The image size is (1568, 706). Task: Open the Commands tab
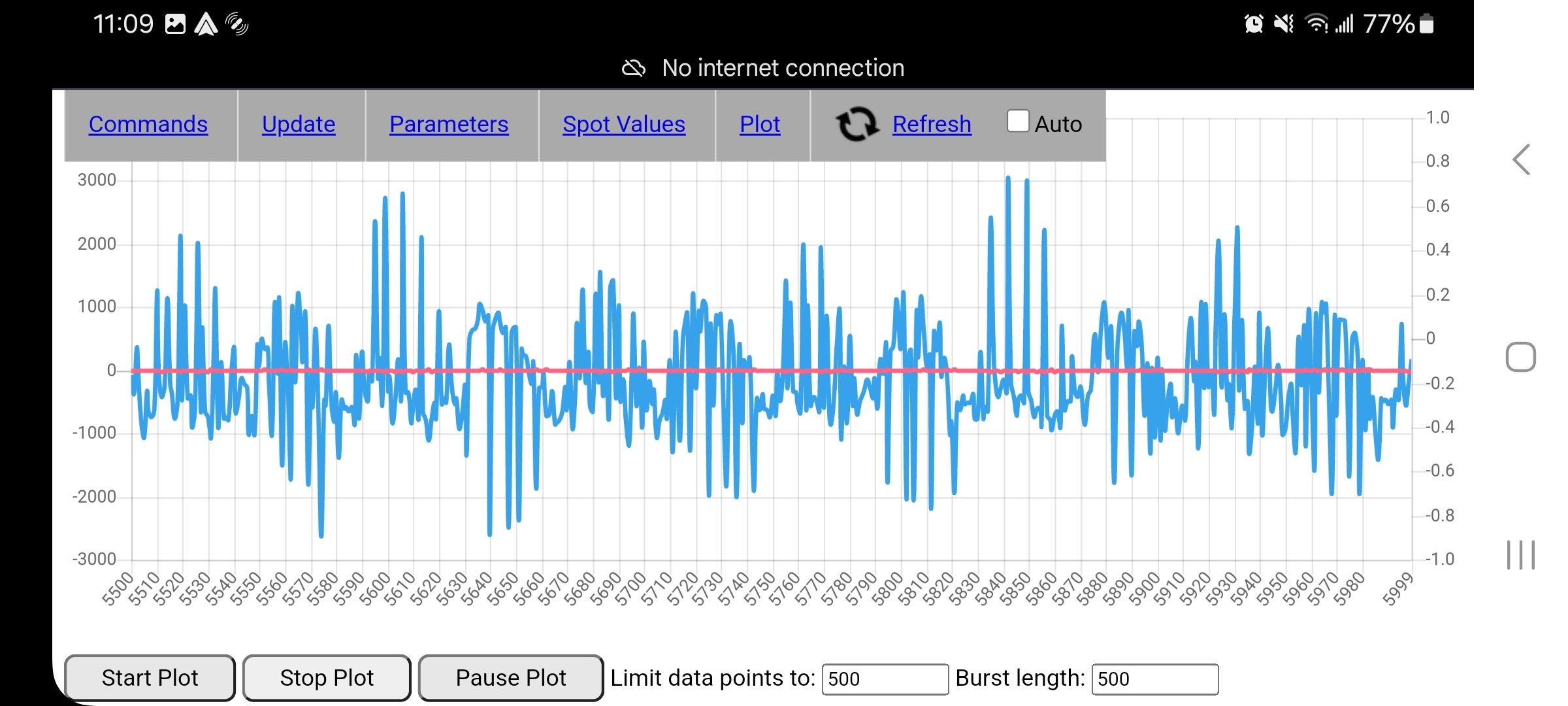pos(148,124)
